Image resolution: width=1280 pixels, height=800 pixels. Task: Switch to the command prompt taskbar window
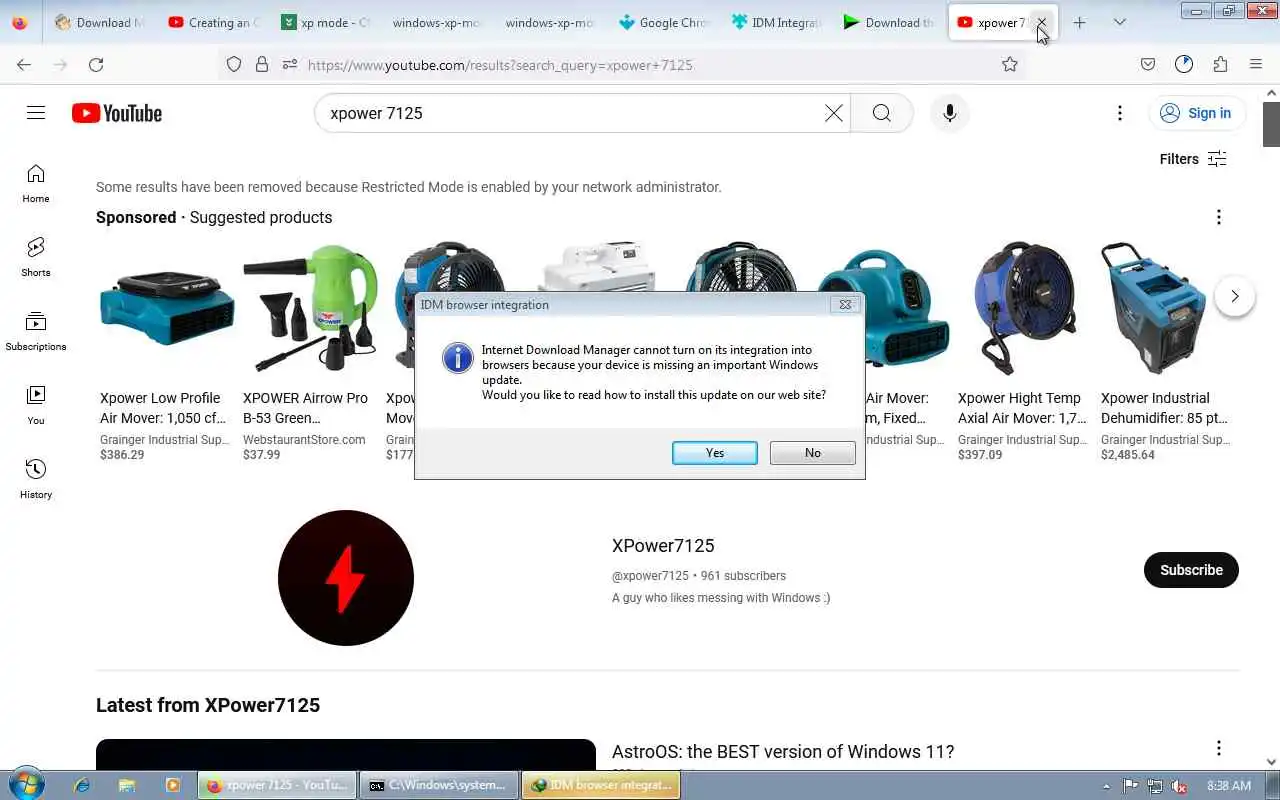pos(439,786)
